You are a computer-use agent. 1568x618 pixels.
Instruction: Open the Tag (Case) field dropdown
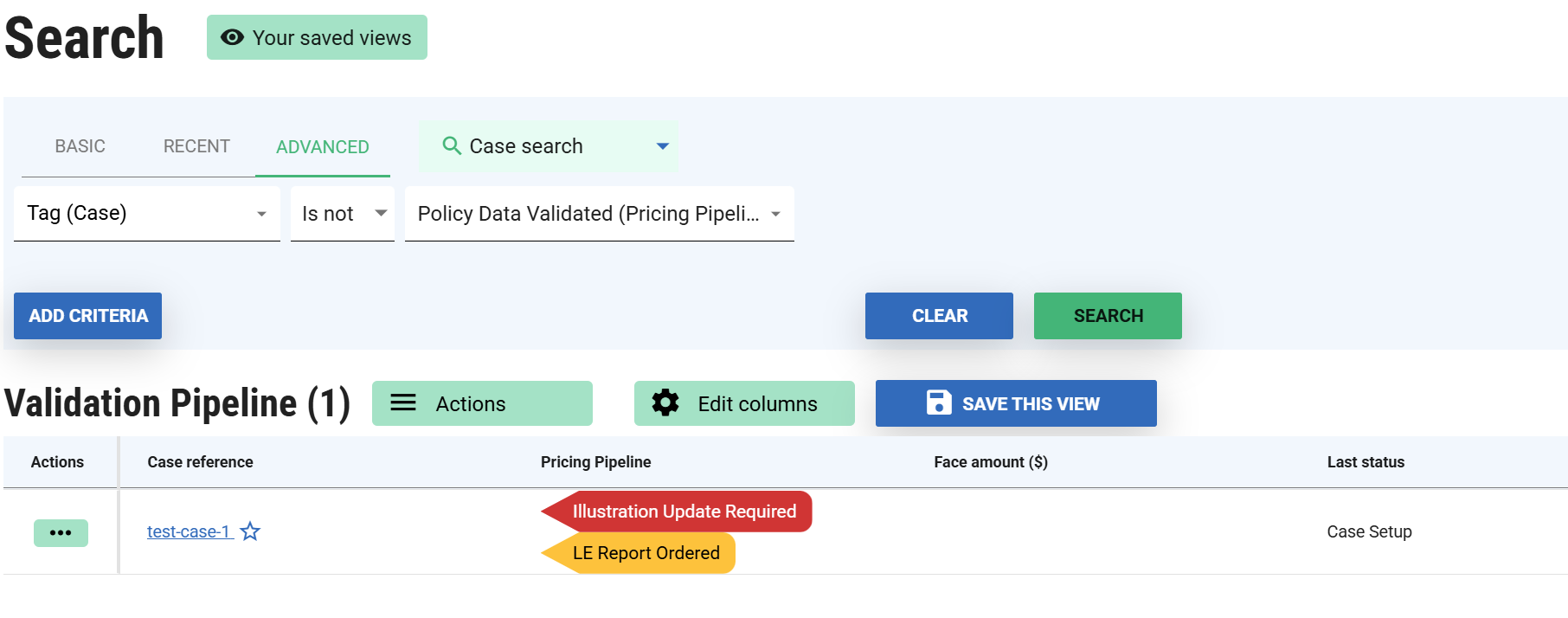point(260,214)
